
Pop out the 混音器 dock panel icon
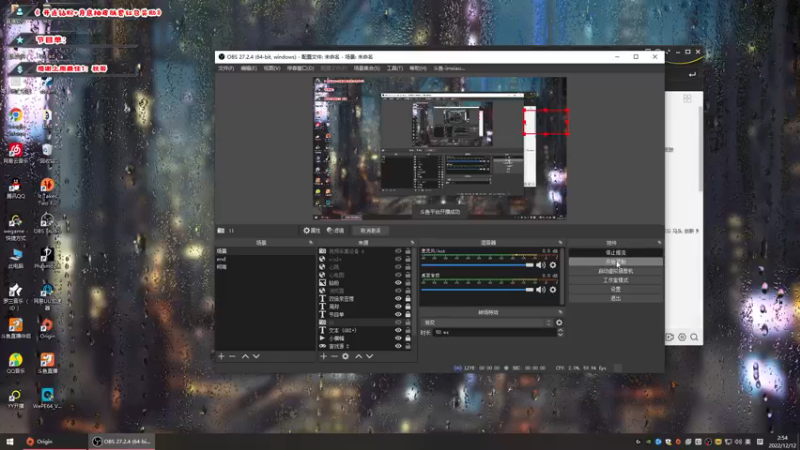click(x=560, y=243)
